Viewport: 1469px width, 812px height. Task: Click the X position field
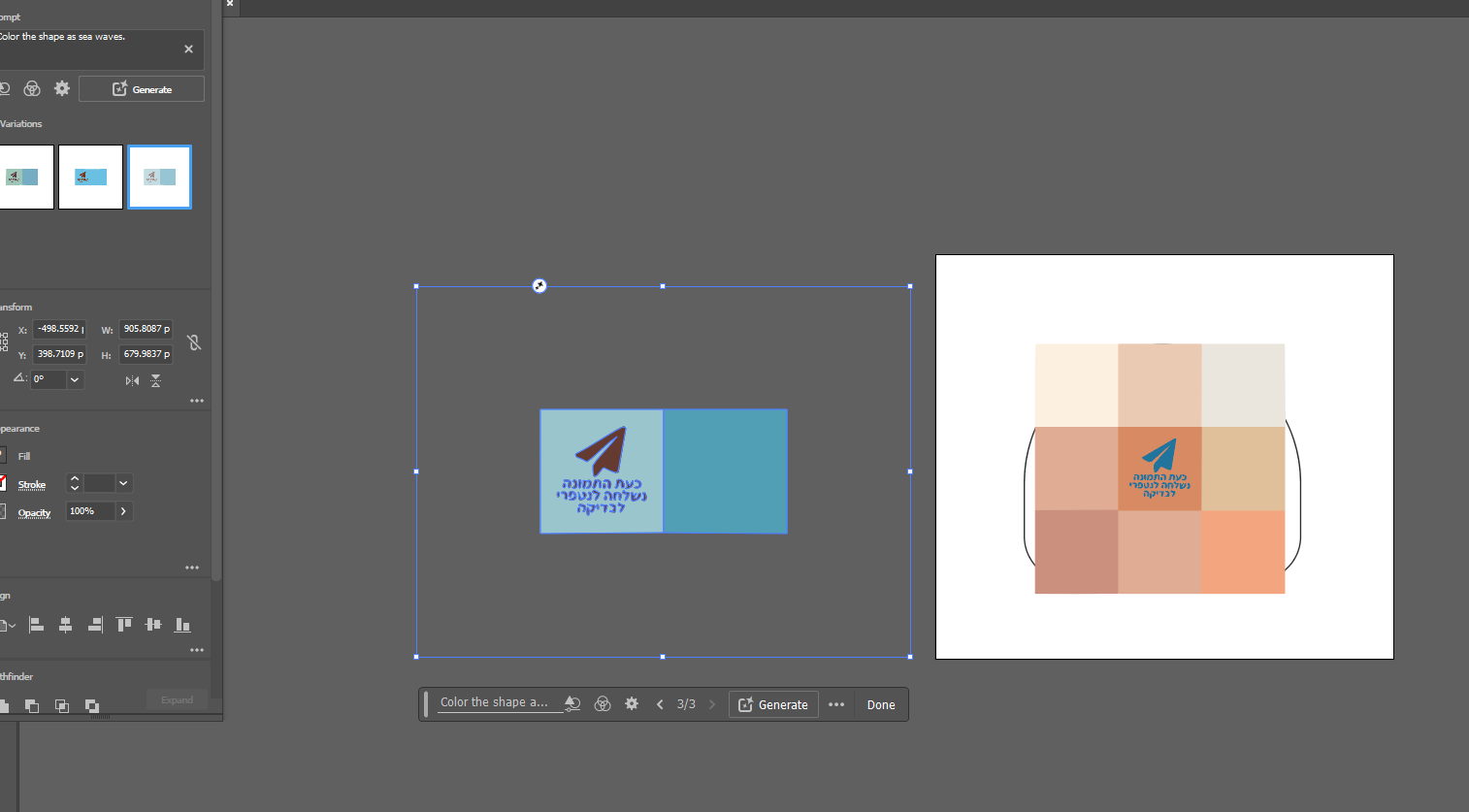pyautogui.click(x=59, y=329)
